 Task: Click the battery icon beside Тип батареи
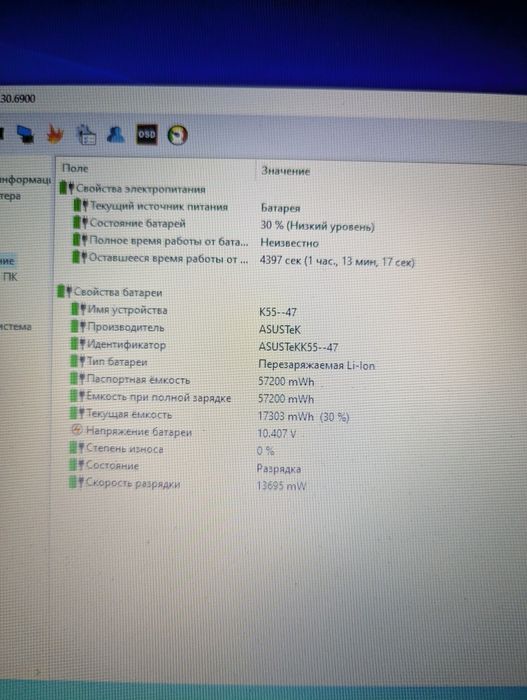(x=78, y=361)
